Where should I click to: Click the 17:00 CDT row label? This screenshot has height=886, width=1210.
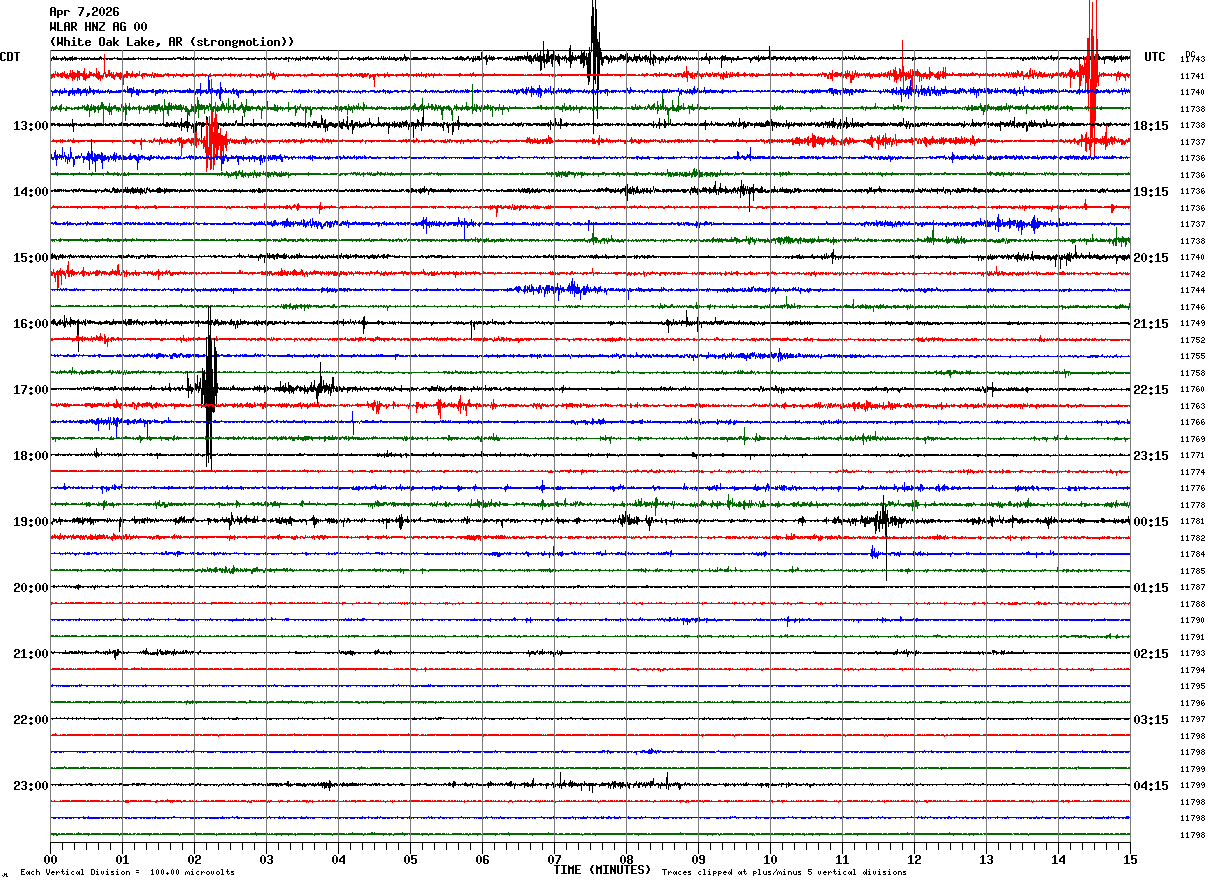(30, 389)
